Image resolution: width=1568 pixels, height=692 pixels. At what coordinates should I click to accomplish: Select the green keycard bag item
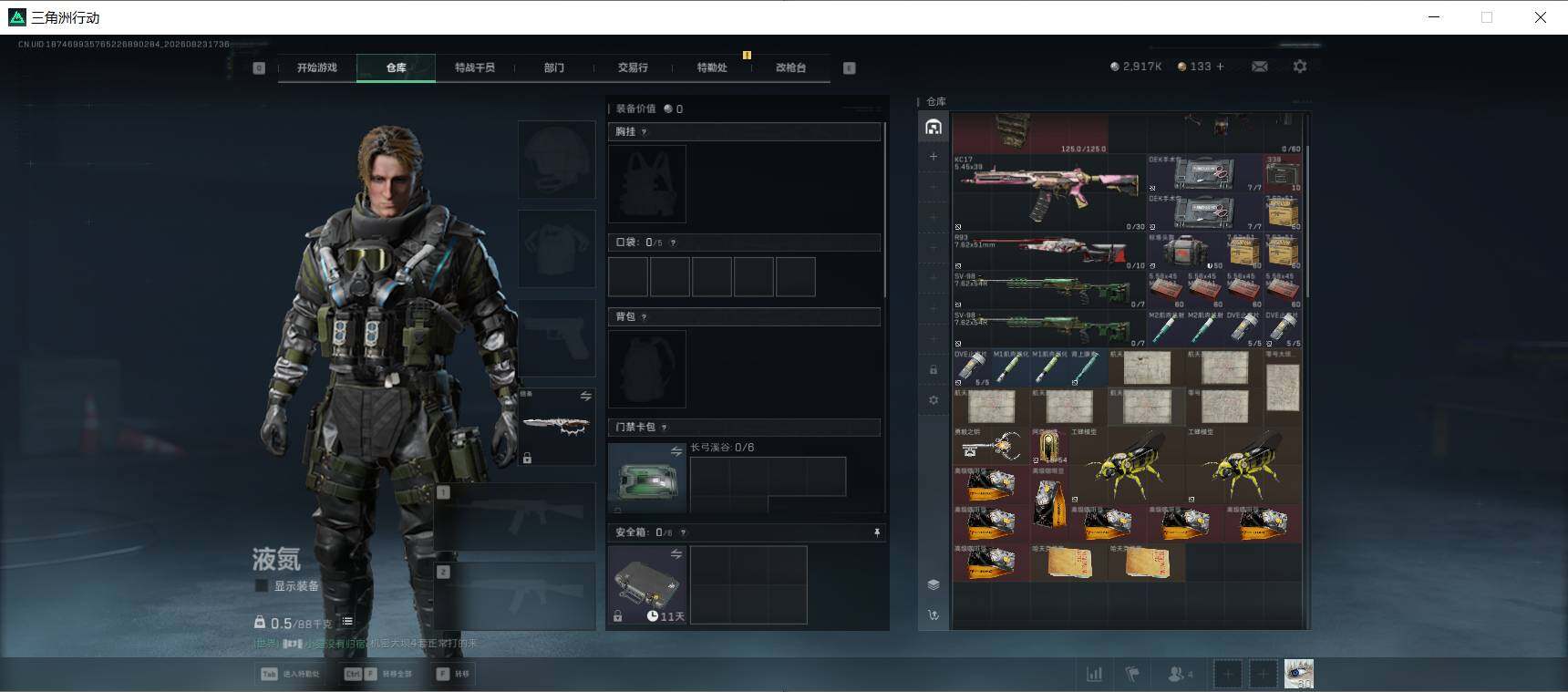click(647, 479)
